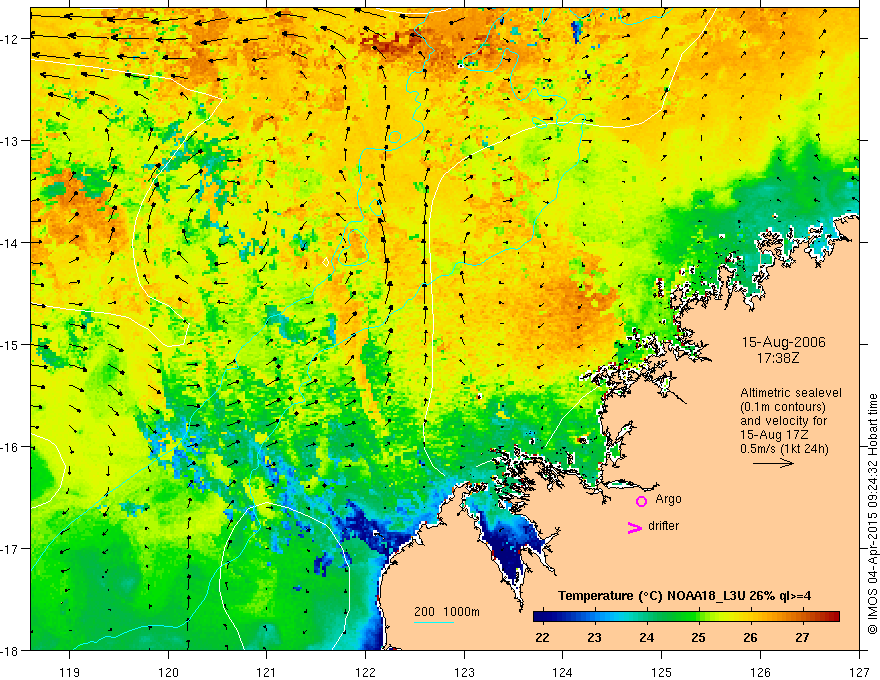Click the longitude axis label '127'

coord(859,672)
